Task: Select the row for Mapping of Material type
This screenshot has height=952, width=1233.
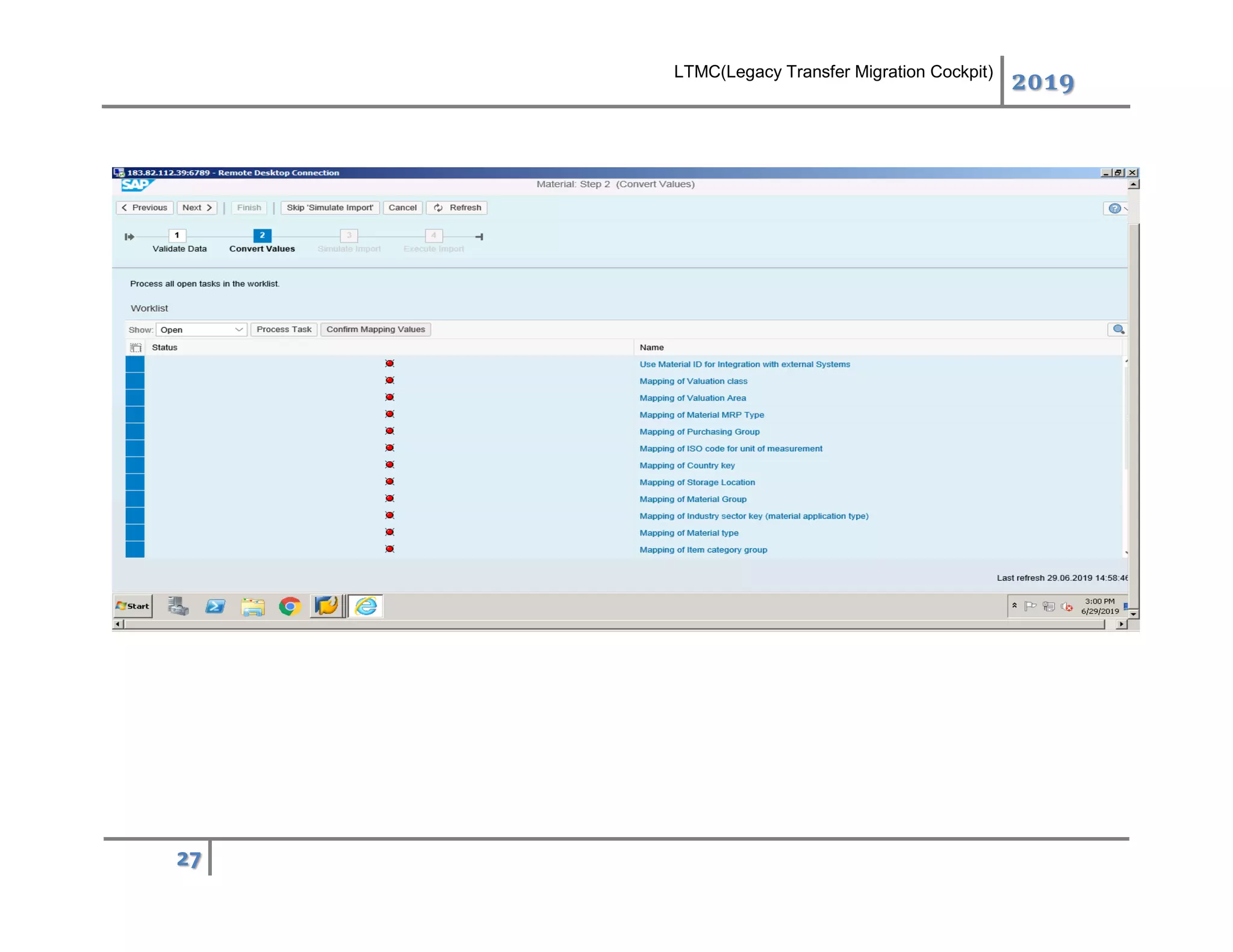Action: (135, 533)
